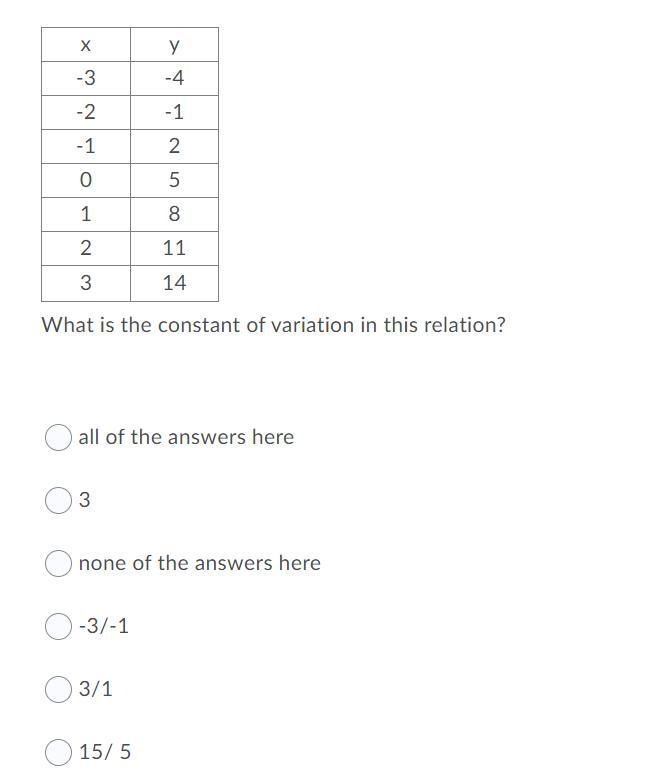Image resolution: width=665 pixels, height=779 pixels.
Task: Pick the -3/-1 answer radio button
Action: tap(58, 626)
